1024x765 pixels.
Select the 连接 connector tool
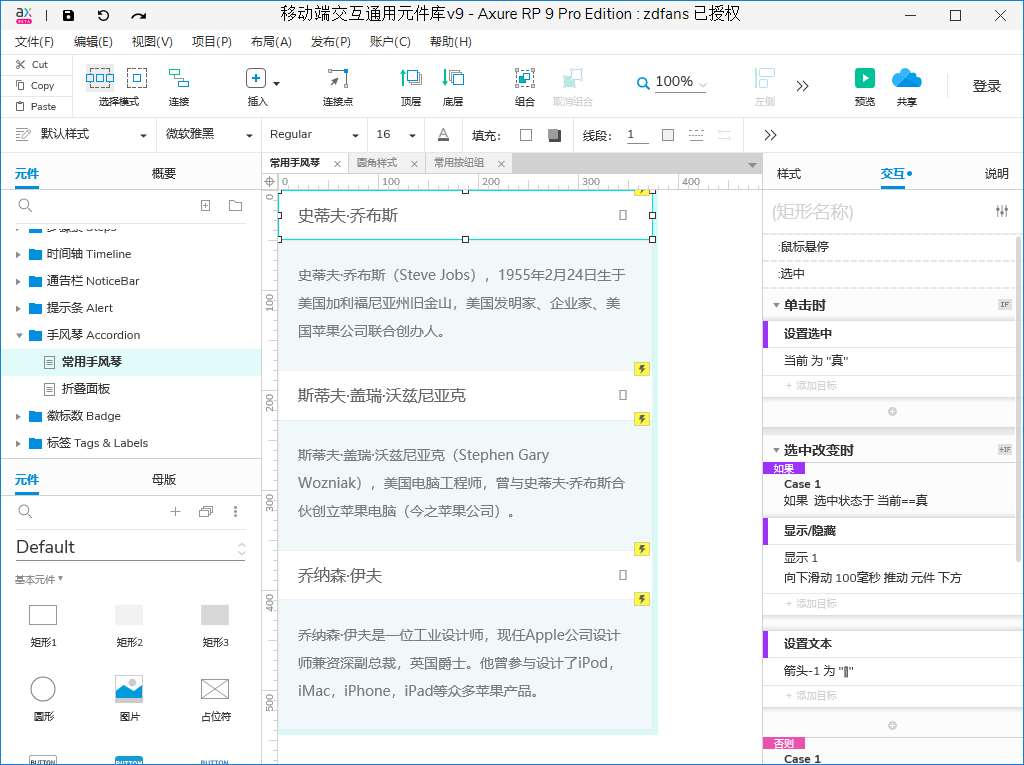tap(178, 86)
